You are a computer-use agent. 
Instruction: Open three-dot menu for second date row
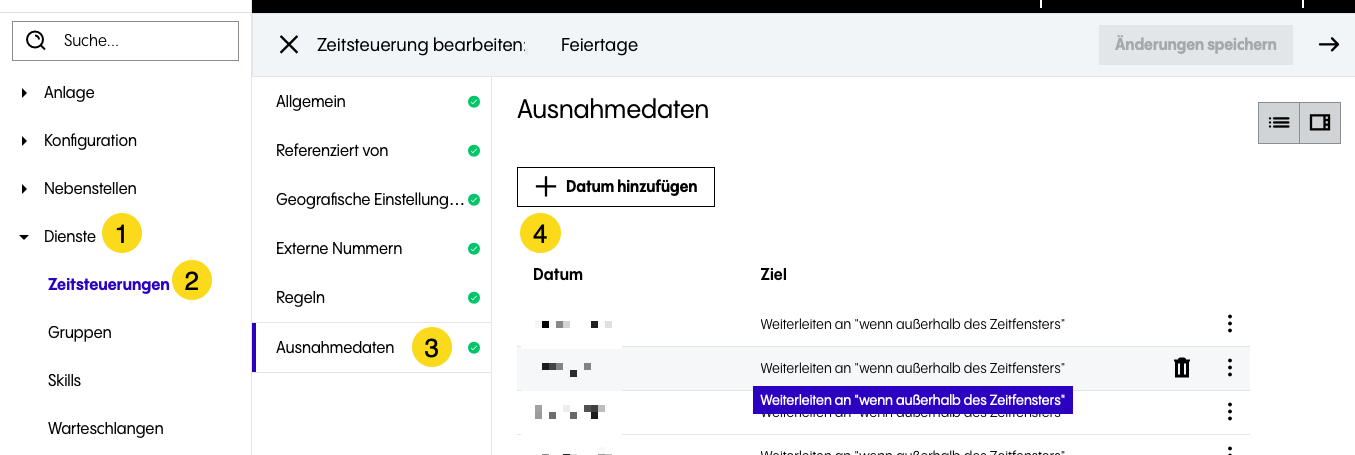tap(1230, 368)
